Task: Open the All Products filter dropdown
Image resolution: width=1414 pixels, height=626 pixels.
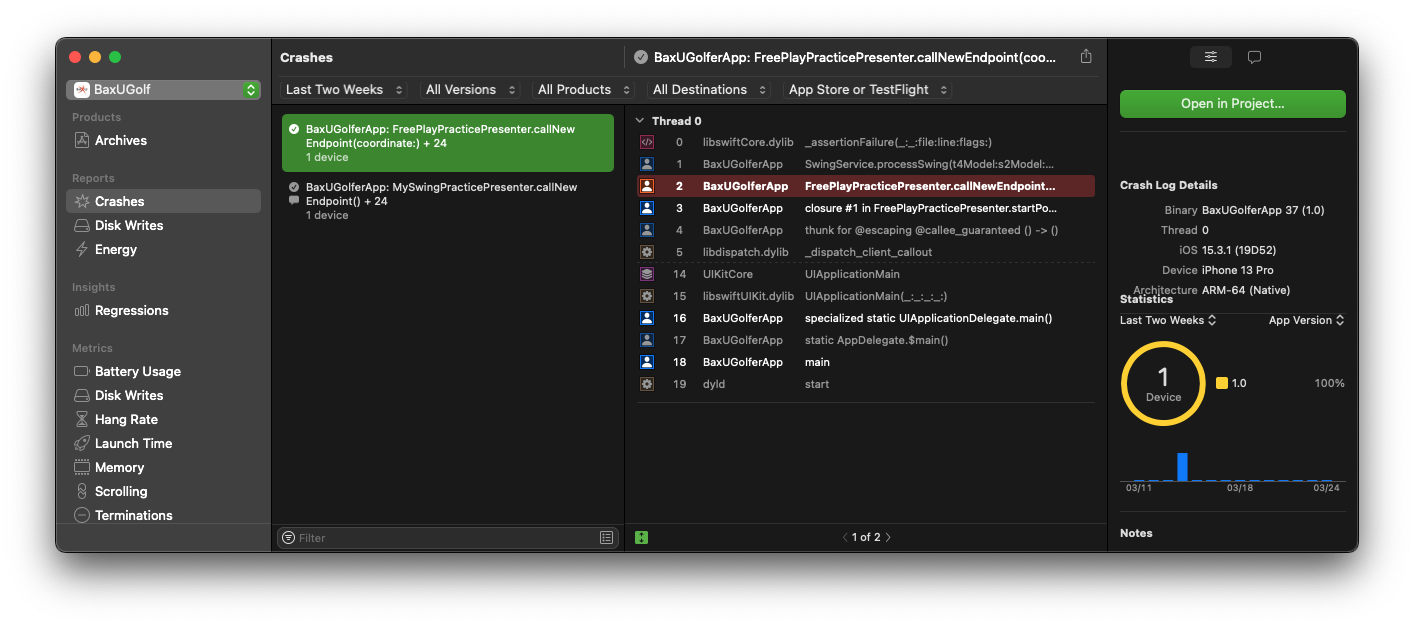Action: 584,90
